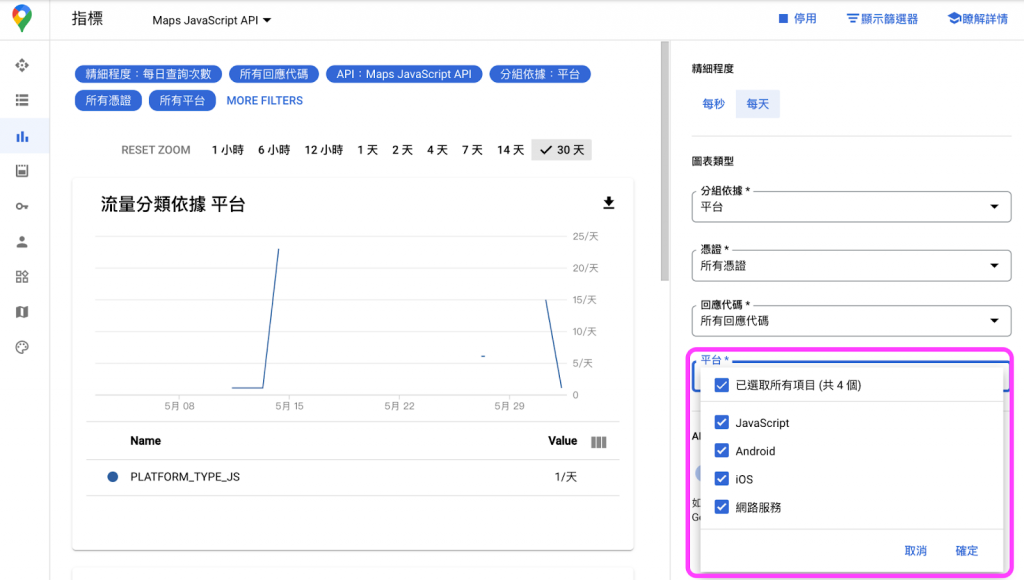Screen dimensions: 1024x580
Task: Click the 所有憑證 filter chip
Action: (108, 101)
